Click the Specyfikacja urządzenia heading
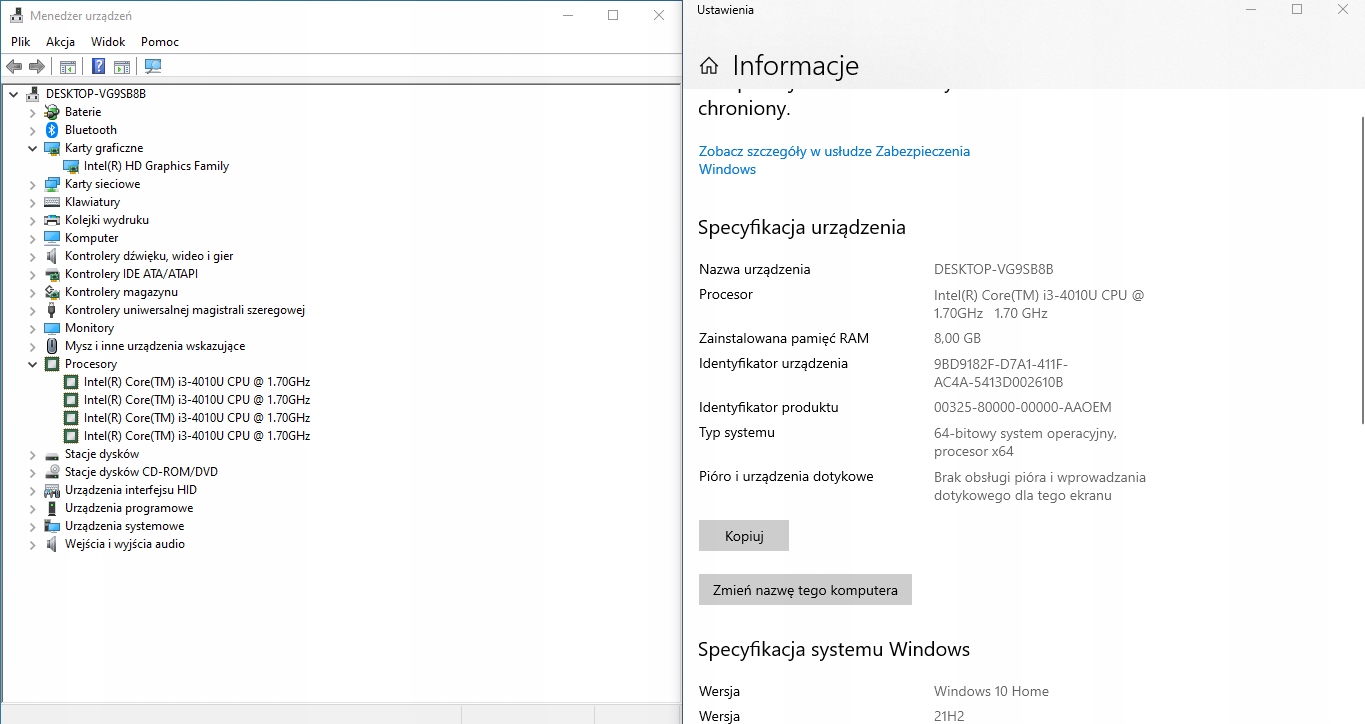Image resolution: width=1365 pixels, height=724 pixels. tap(802, 227)
